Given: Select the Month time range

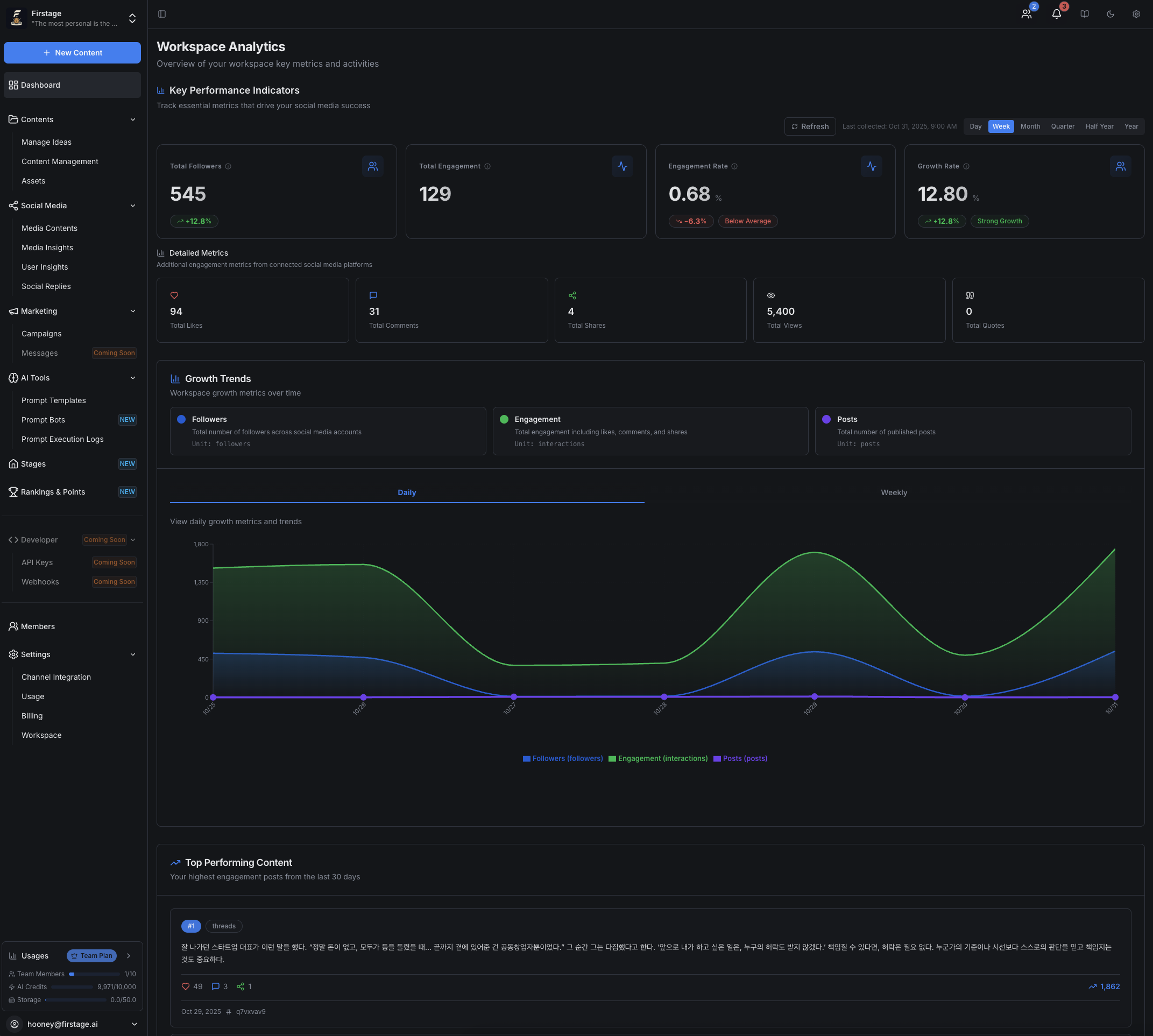Looking at the screenshot, I should point(1031,126).
